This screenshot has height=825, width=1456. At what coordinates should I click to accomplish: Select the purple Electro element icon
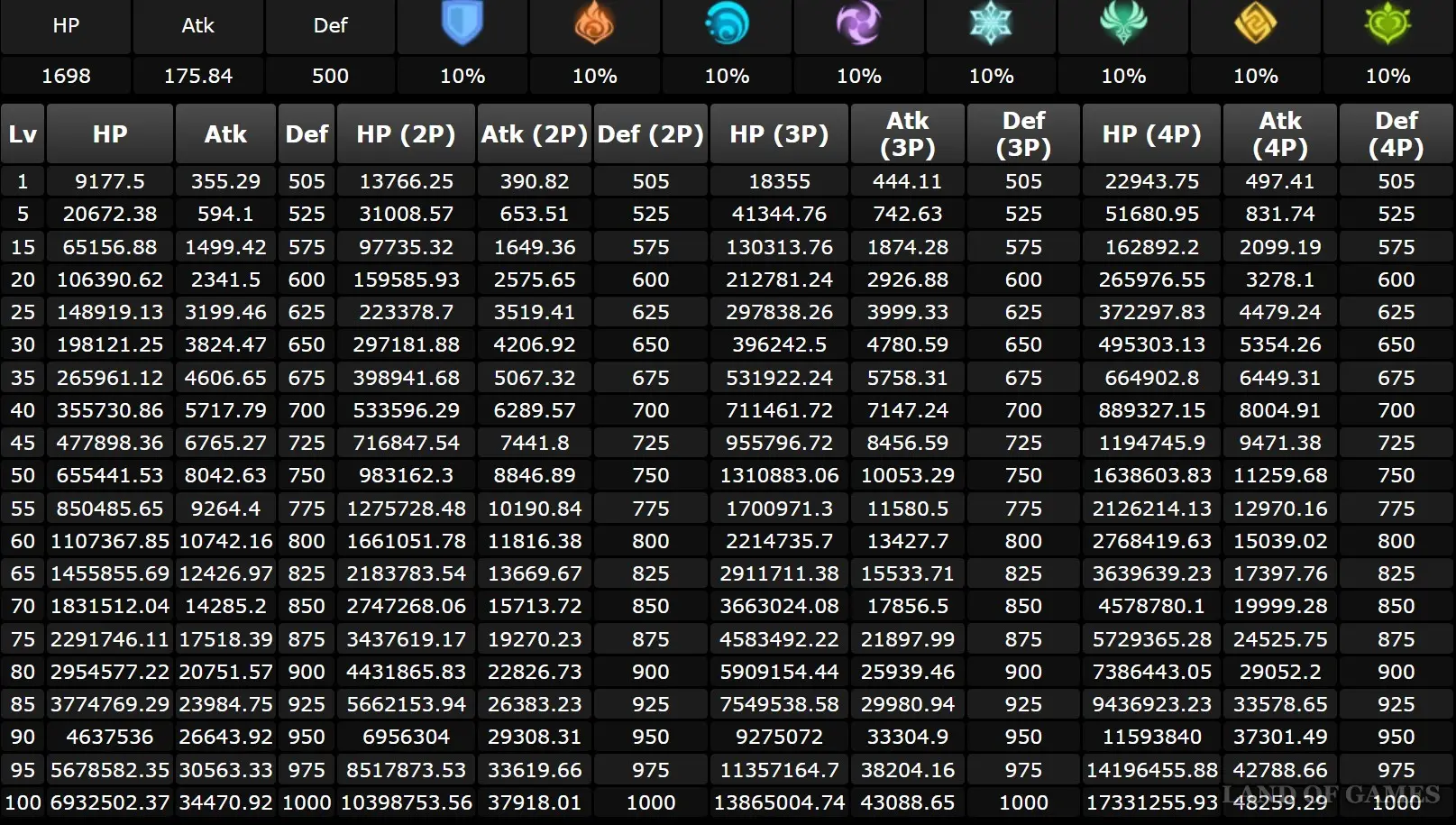point(858,23)
